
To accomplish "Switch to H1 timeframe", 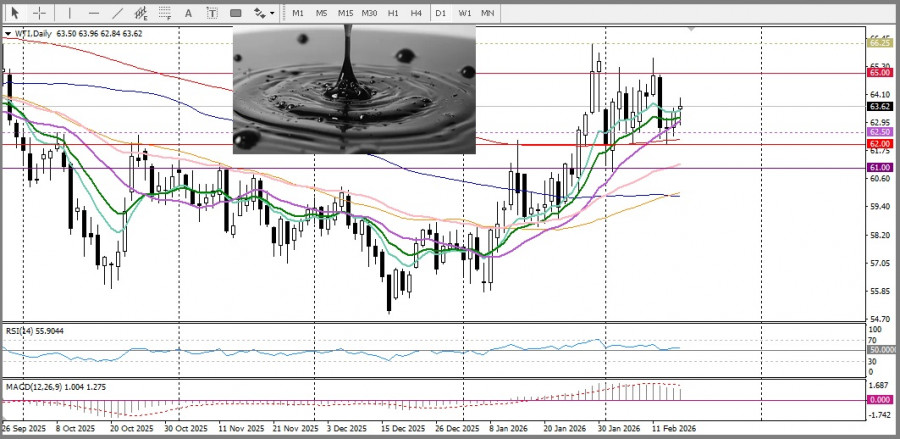I will click(393, 13).
